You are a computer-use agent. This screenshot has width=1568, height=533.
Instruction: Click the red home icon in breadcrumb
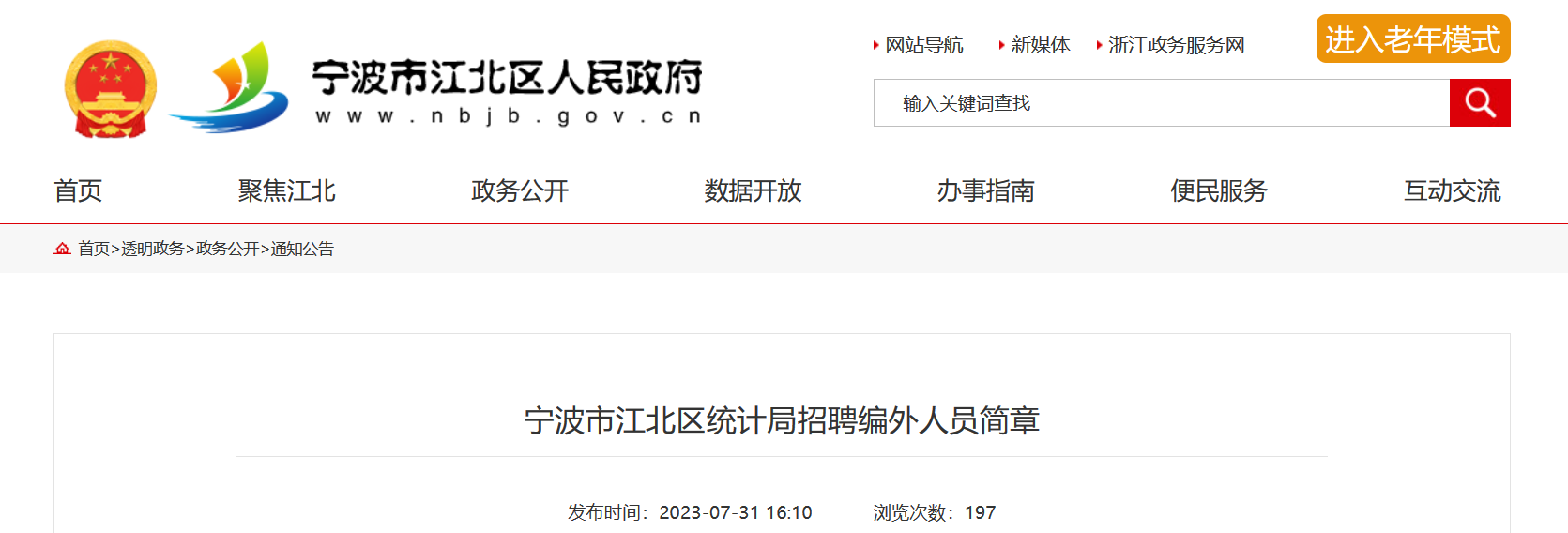click(63, 249)
